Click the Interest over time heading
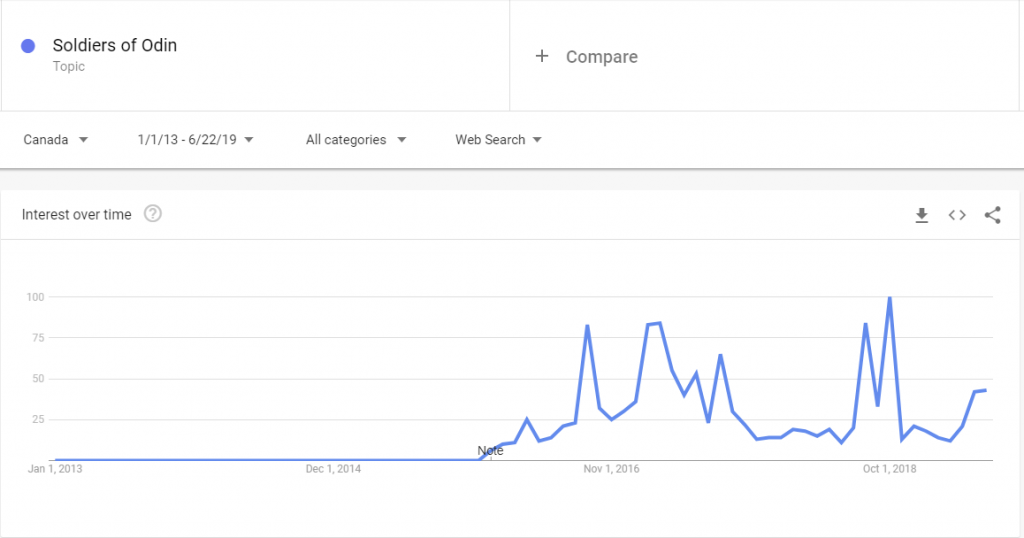 [76, 214]
